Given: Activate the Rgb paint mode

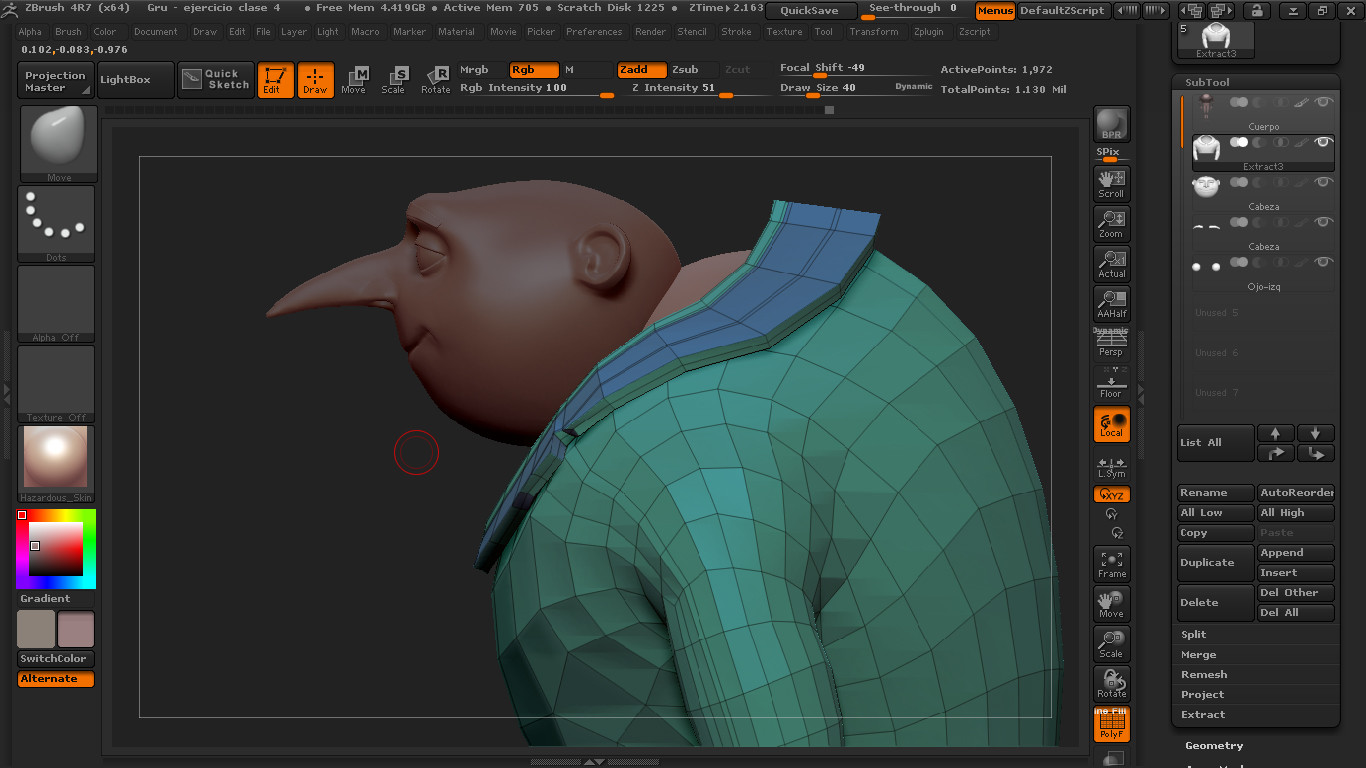Looking at the screenshot, I should [x=533, y=70].
